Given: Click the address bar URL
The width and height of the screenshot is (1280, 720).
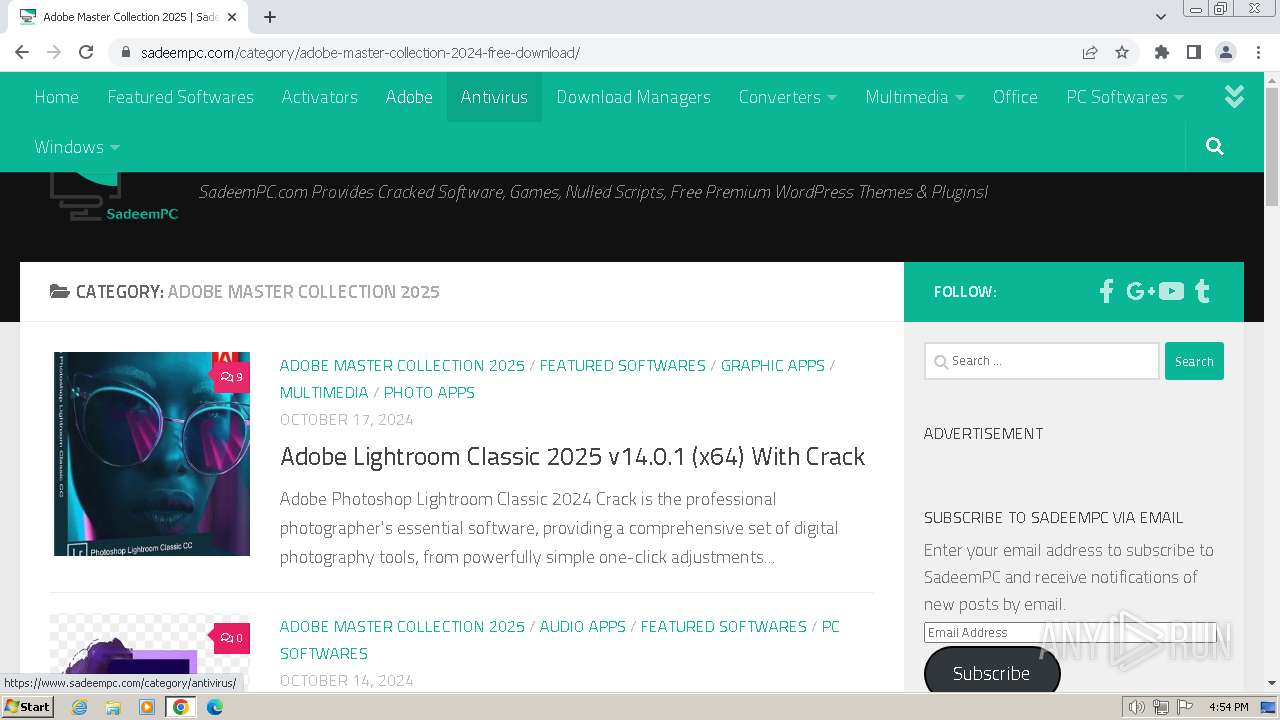Looking at the screenshot, I should (360, 53).
